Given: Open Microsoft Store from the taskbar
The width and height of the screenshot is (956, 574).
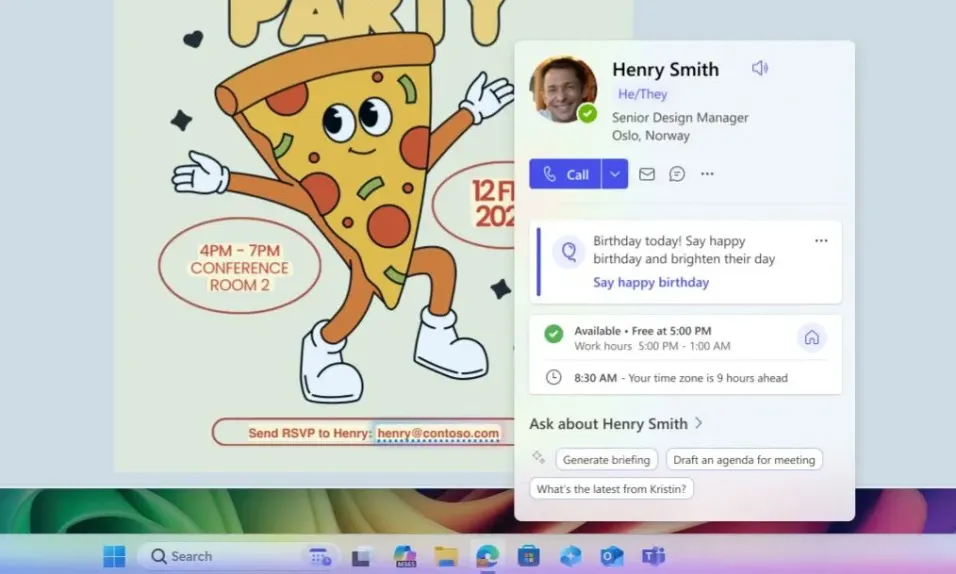Looking at the screenshot, I should pyautogui.click(x=528, y=556).
